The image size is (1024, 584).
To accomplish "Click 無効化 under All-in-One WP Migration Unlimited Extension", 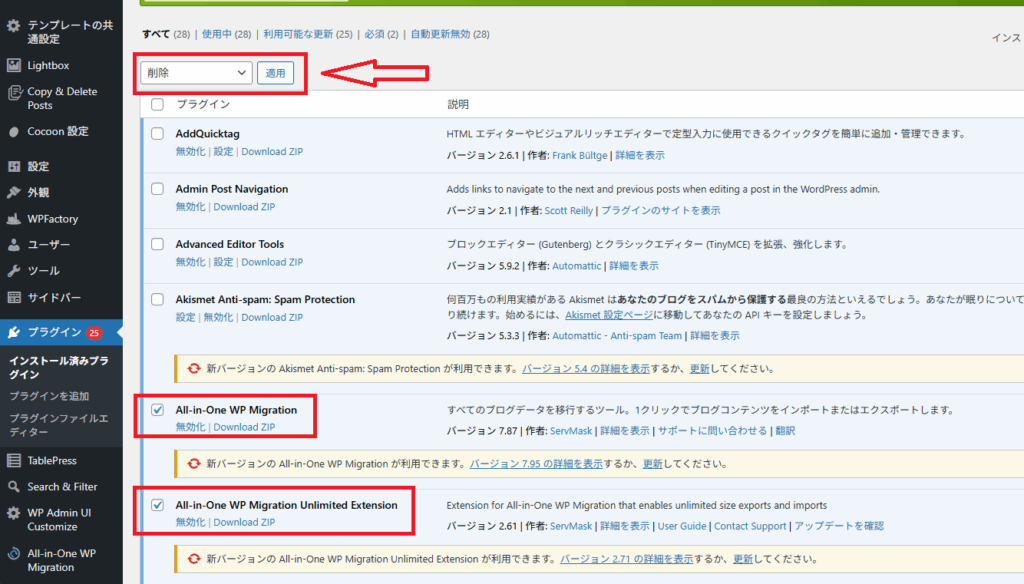I will point(190,523).
